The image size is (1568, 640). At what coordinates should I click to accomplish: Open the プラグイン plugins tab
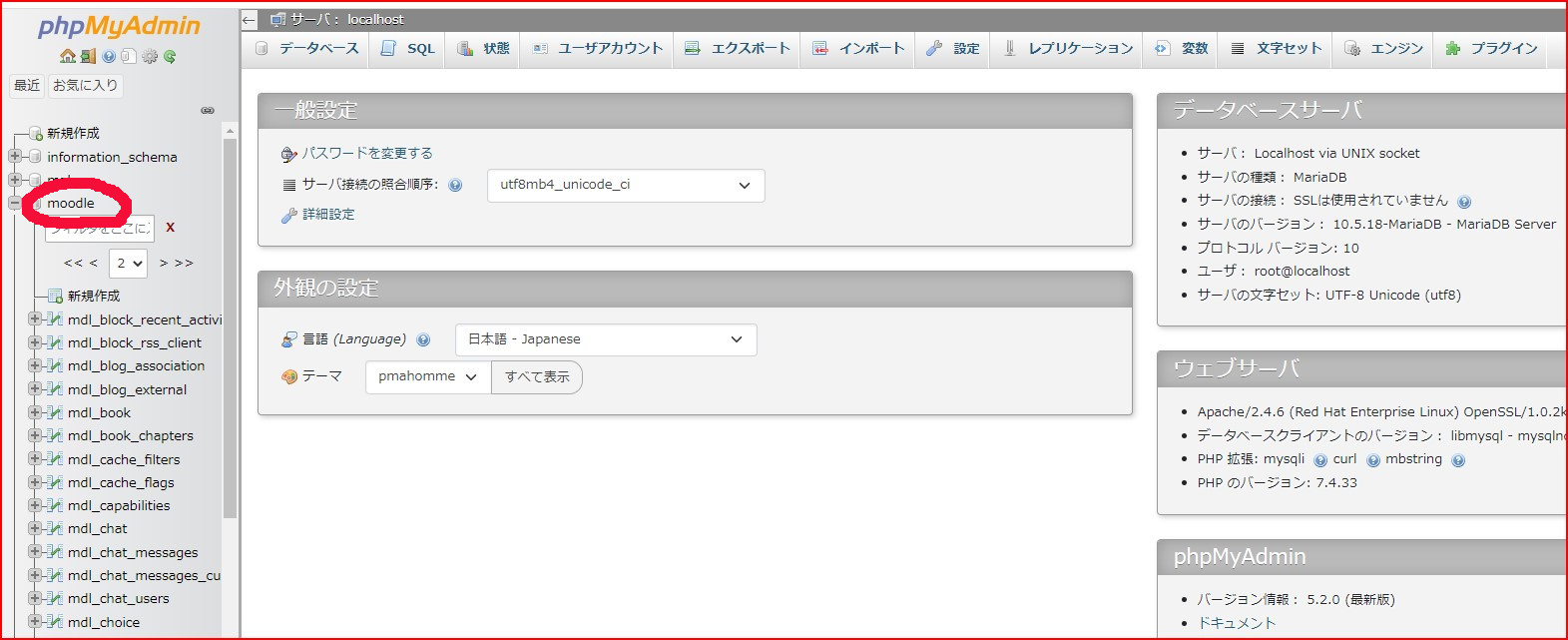(x=1491, y=48)
